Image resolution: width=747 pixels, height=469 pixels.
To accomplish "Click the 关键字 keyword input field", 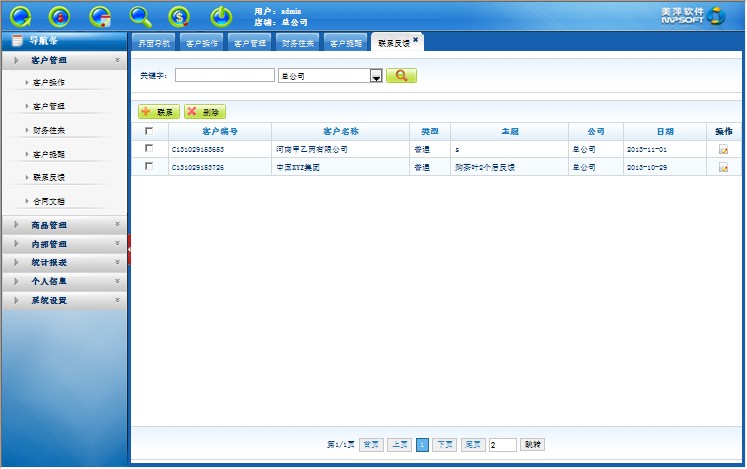I will tap(224, 75).
